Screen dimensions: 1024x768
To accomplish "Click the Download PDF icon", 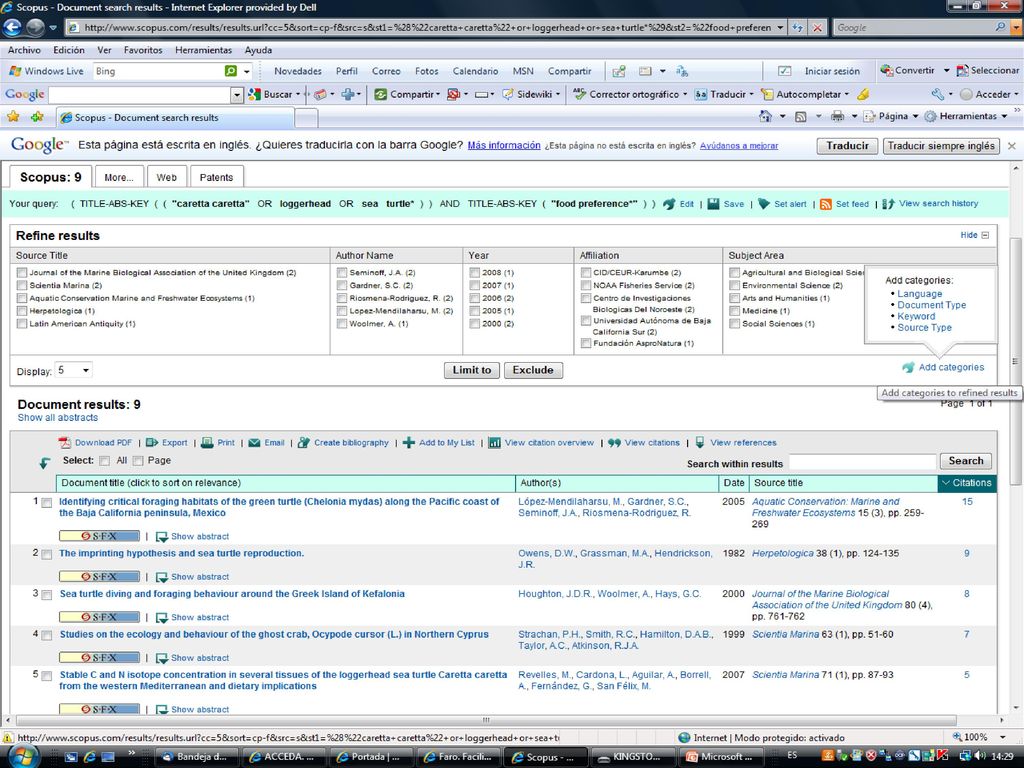I will (65, 443).
